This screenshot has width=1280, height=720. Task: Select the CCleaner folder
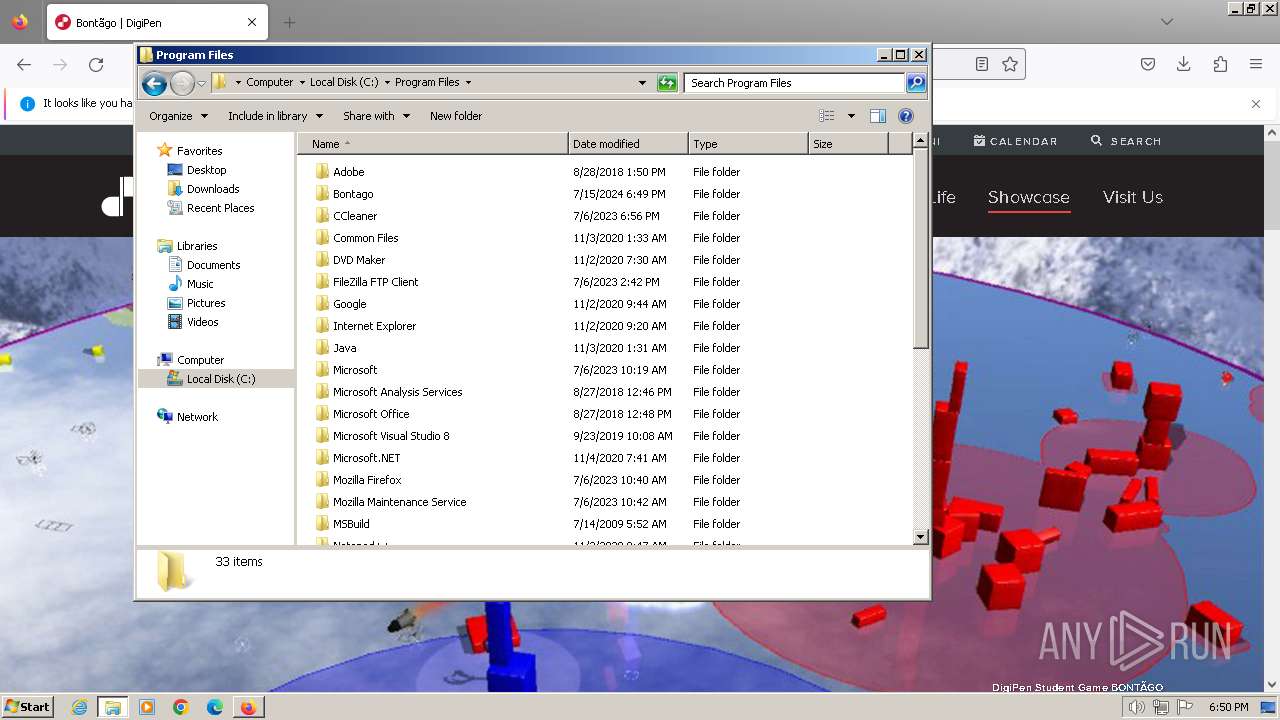coord(355,216)
